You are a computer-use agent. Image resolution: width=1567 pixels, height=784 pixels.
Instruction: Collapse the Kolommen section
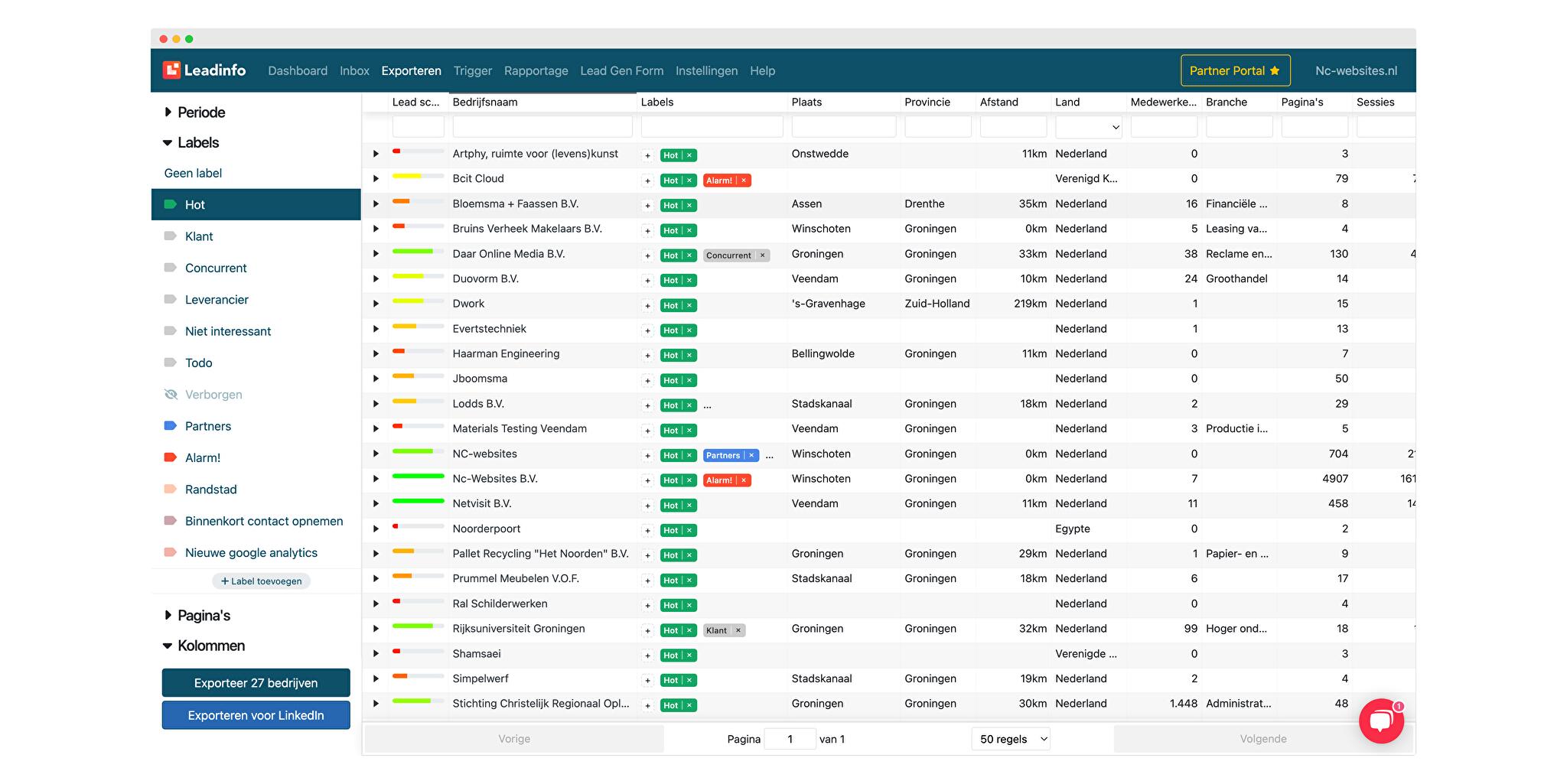(204, 646)
